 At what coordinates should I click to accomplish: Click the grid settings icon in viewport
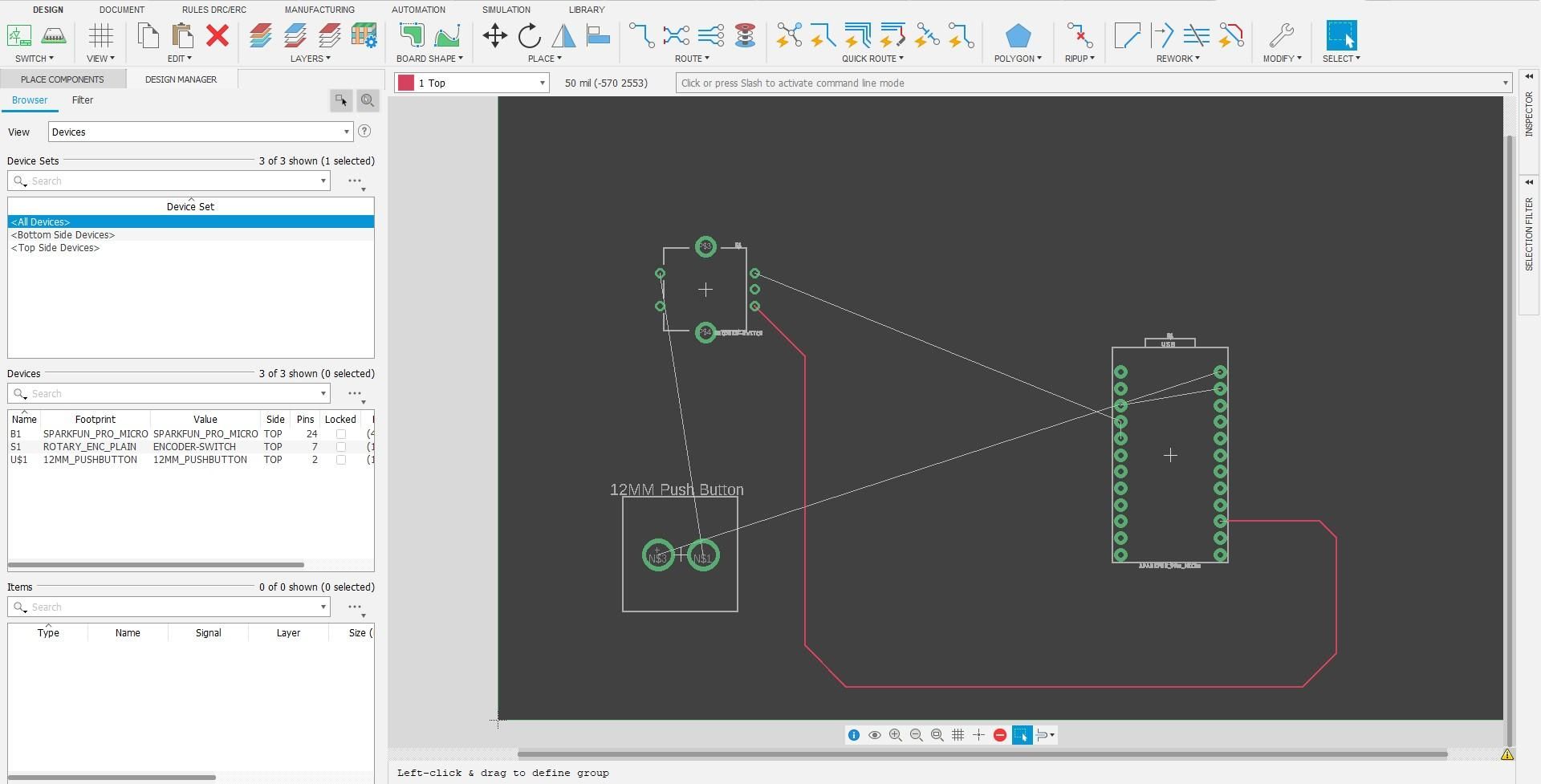pyautogui.click(x=958, y=734)
